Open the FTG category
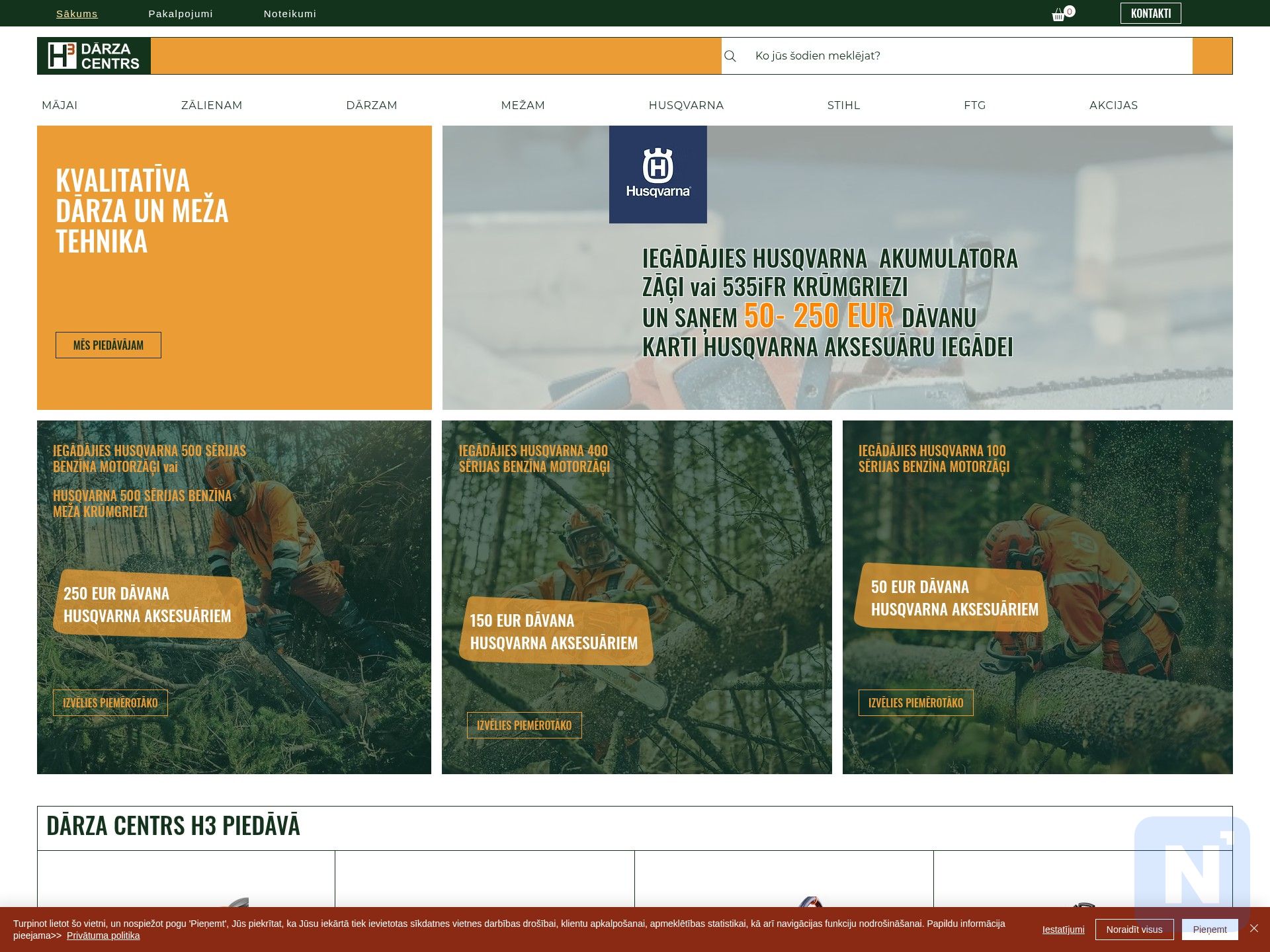Viewport: 1270px width, 952px height. coord(974,105)
